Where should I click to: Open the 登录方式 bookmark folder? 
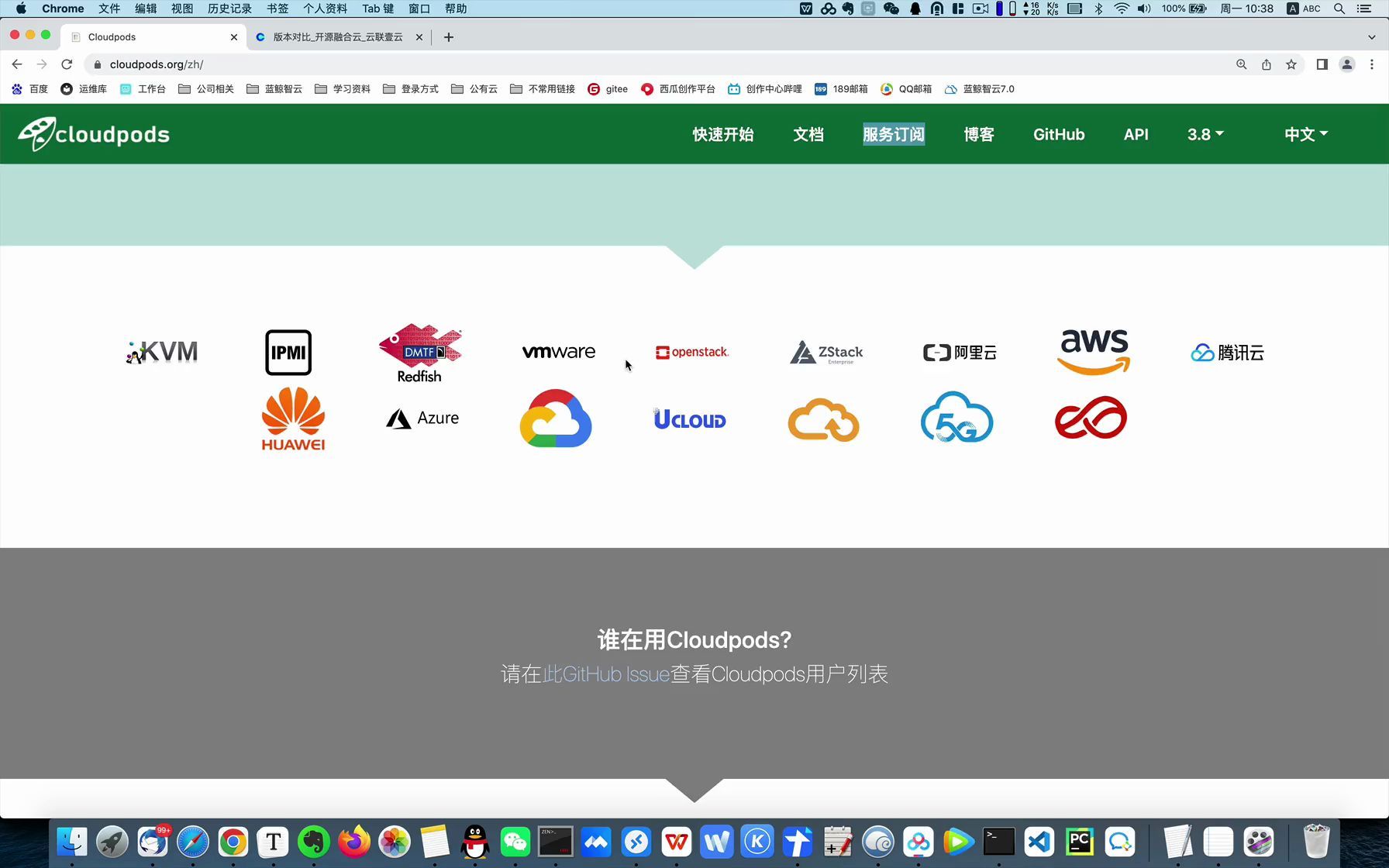pos(411,89)
